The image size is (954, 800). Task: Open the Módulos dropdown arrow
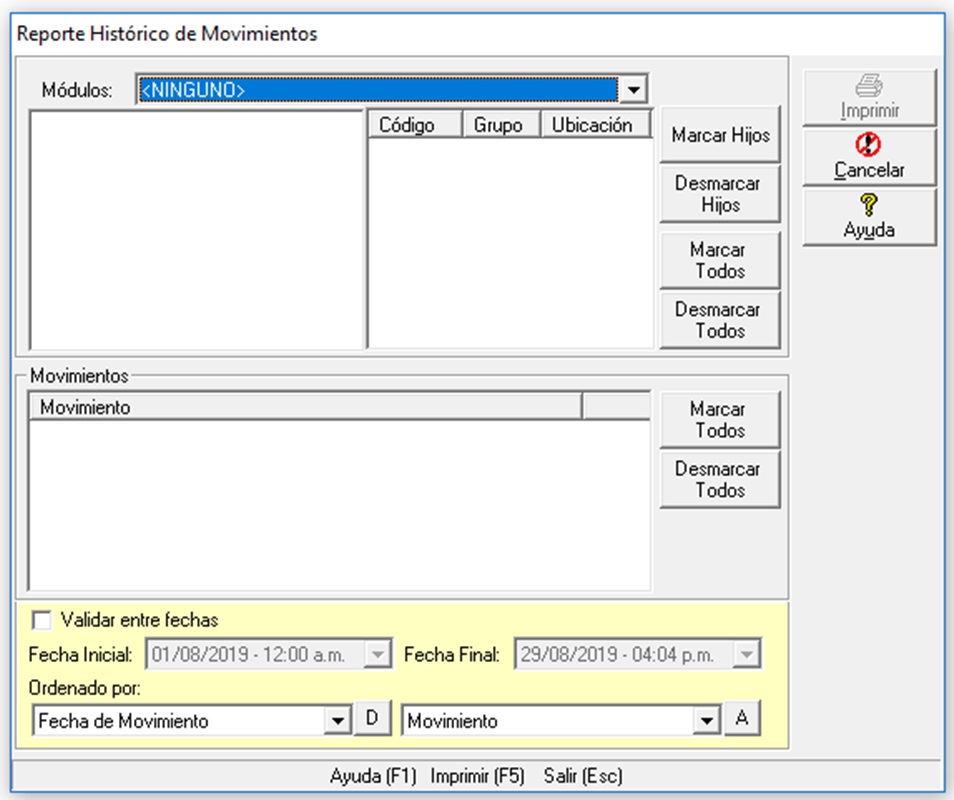tap(633, 90)
